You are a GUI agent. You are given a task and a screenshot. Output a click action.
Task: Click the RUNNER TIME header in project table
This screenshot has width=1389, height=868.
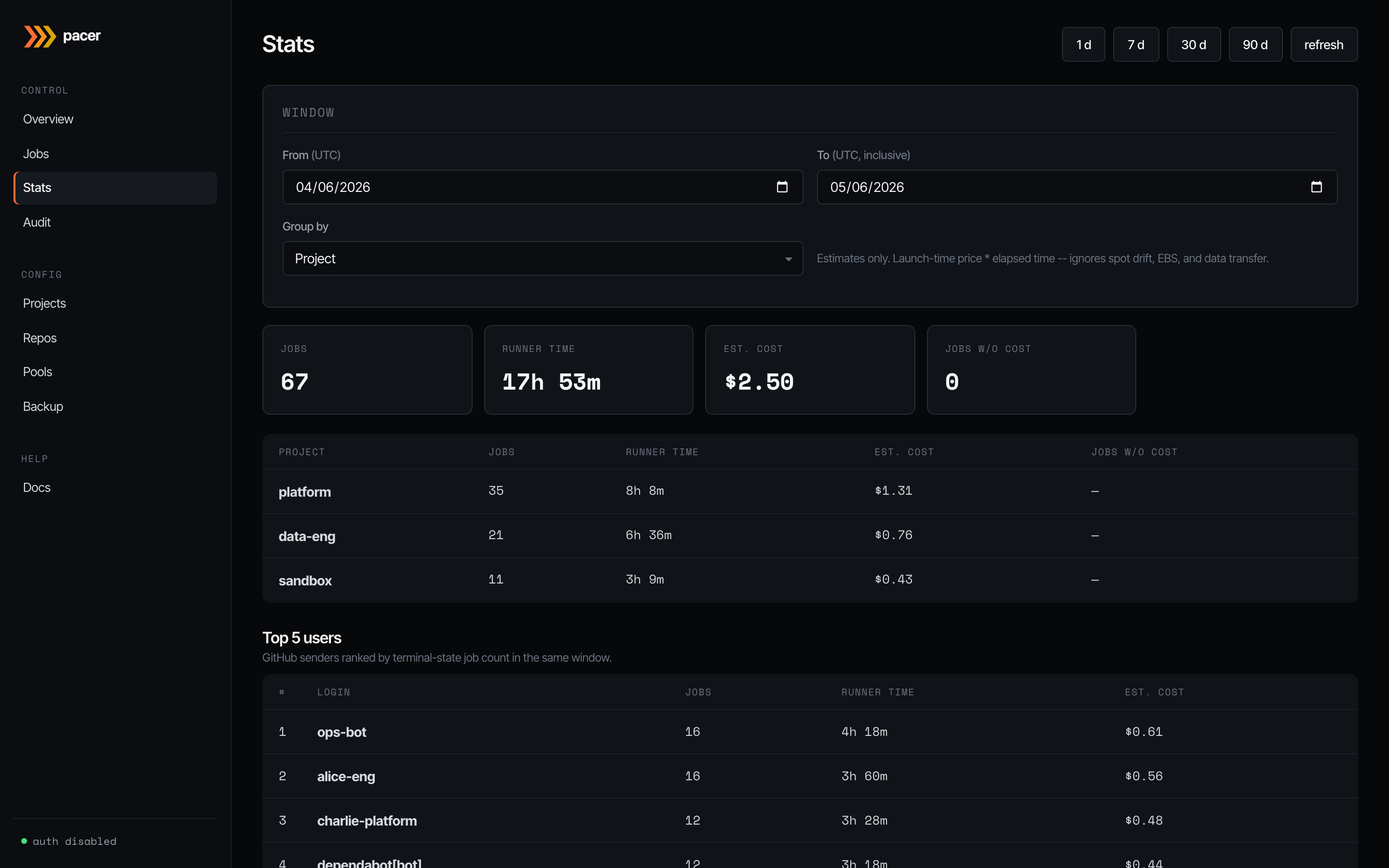tap(662, 452)
